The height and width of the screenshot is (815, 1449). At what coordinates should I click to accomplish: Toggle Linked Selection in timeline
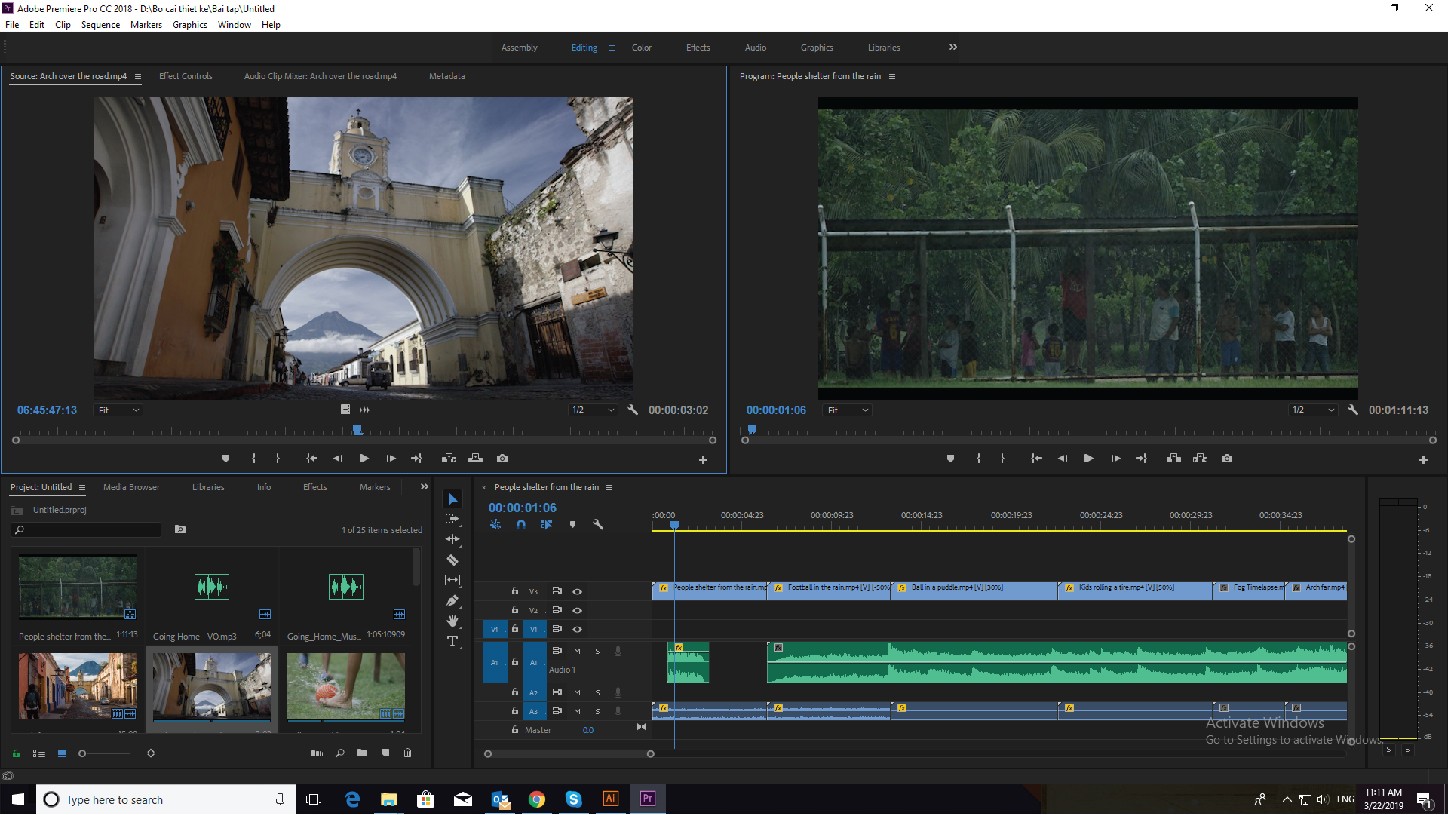tap(547, 524)
